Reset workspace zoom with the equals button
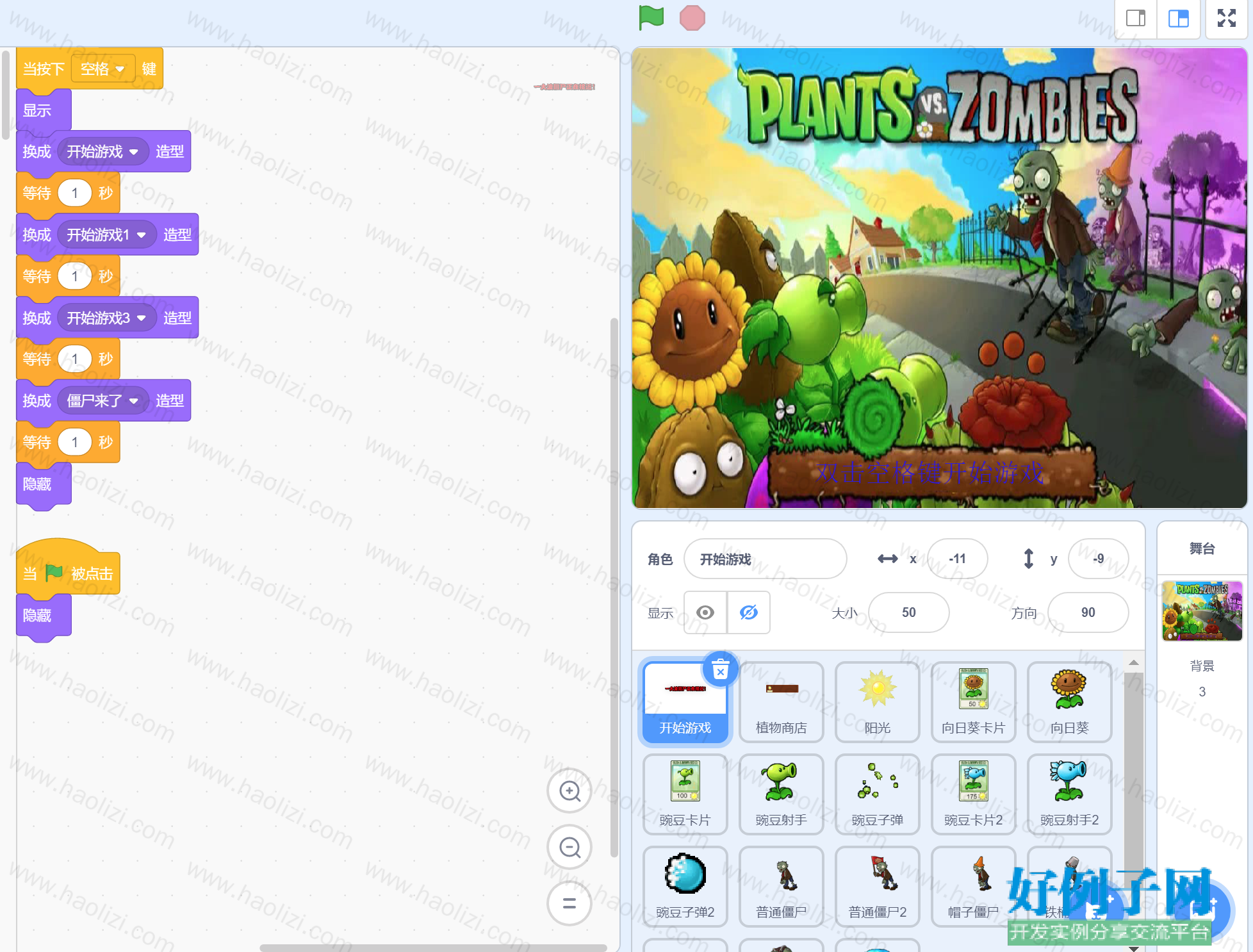The image size is (1253, 952). [569, 903]
